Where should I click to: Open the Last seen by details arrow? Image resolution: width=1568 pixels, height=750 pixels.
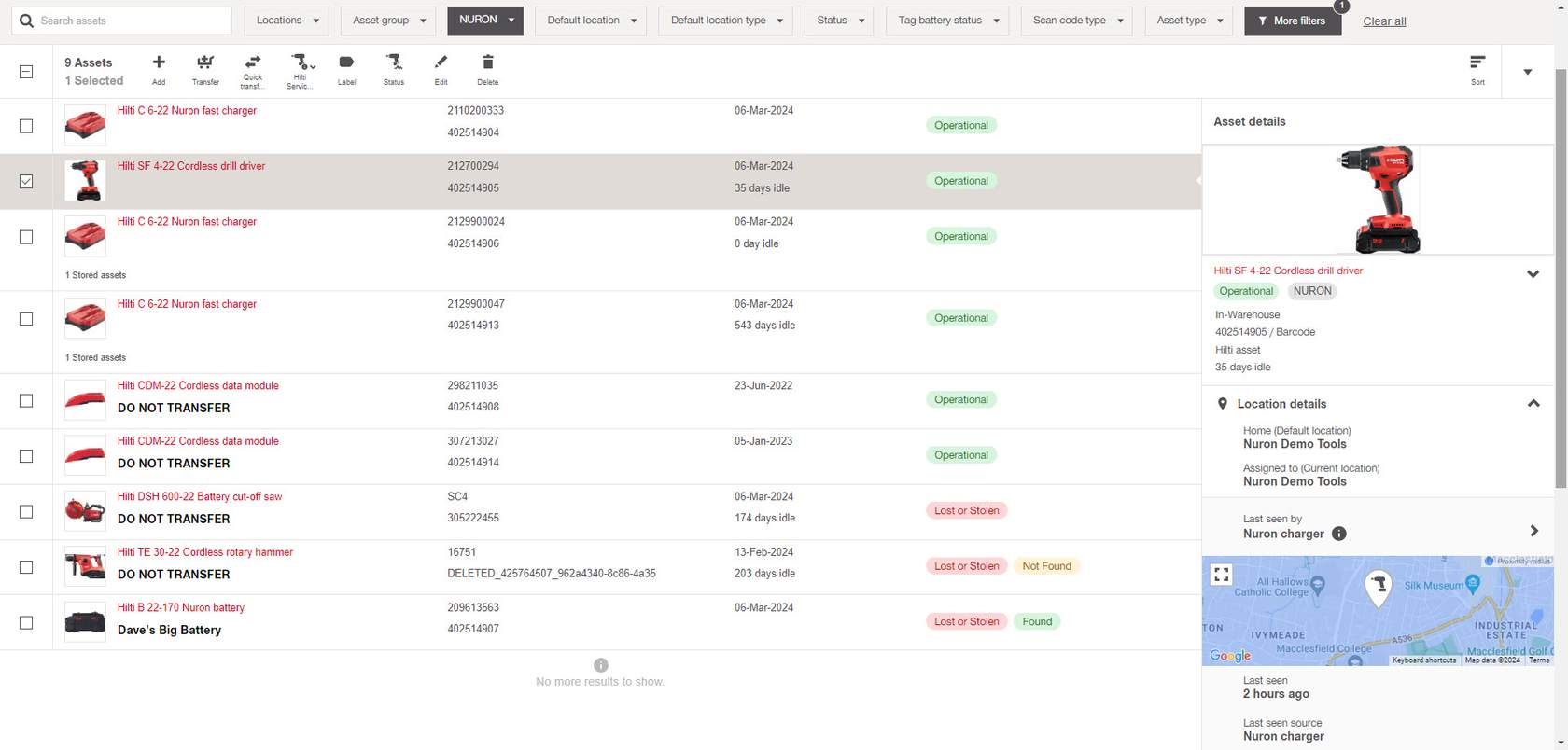coord(1533,531)
